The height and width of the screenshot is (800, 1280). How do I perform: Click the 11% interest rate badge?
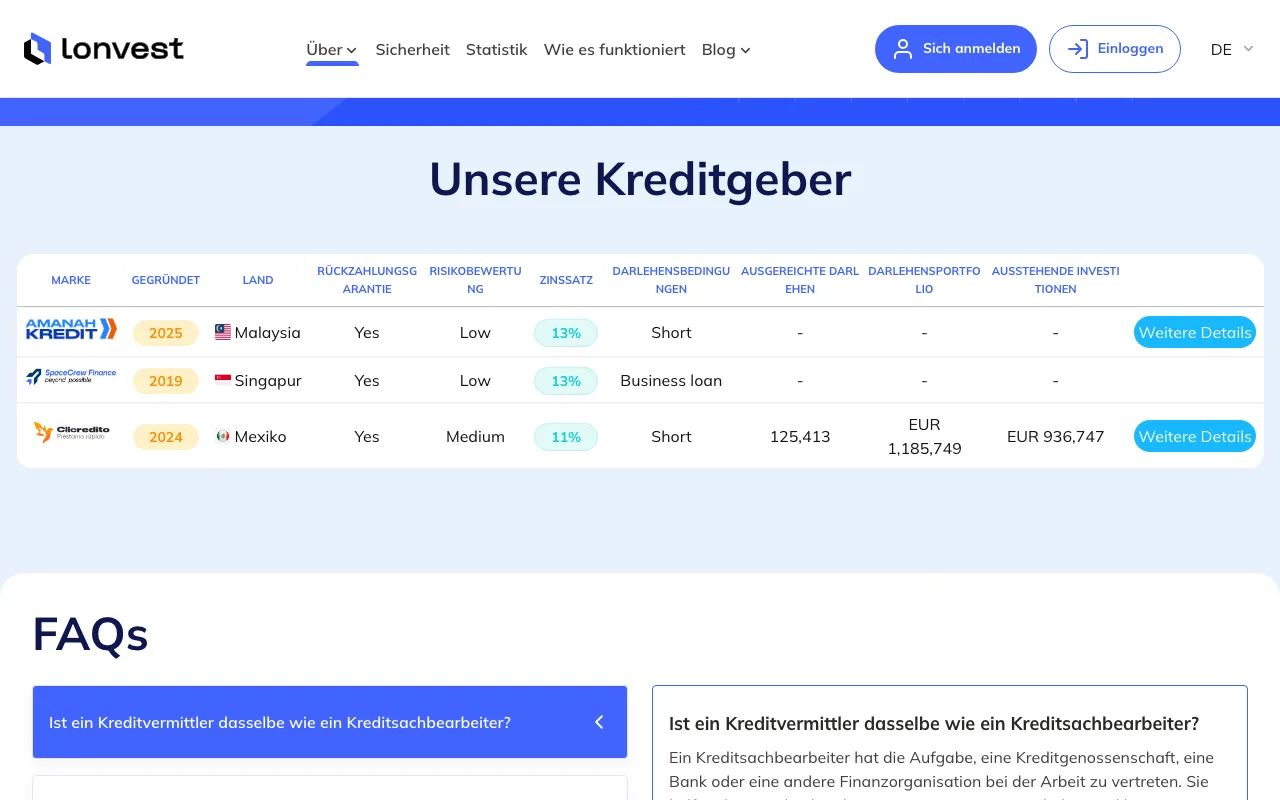(x=566, y=437)
